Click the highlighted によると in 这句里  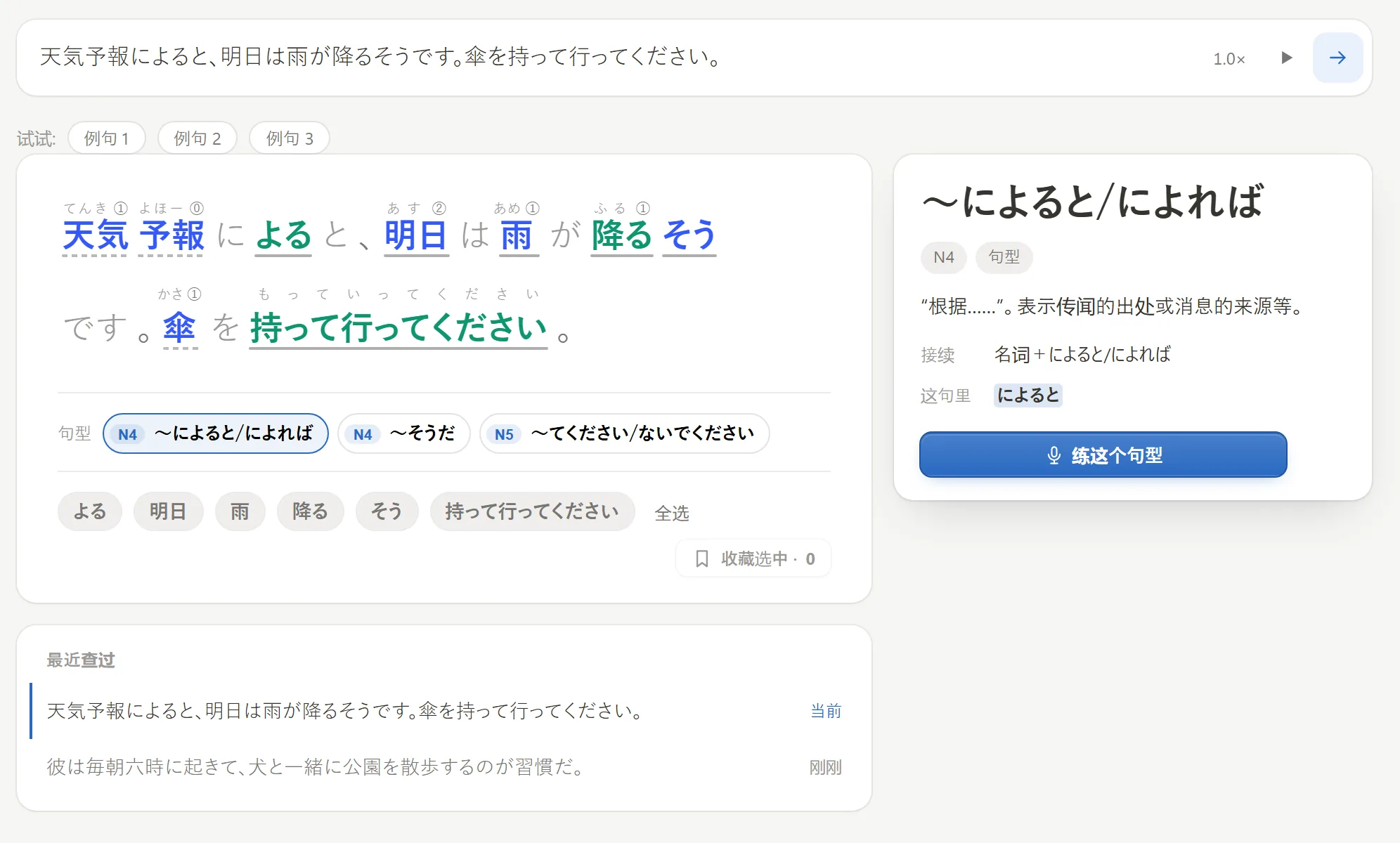[x=1028, y=396]
